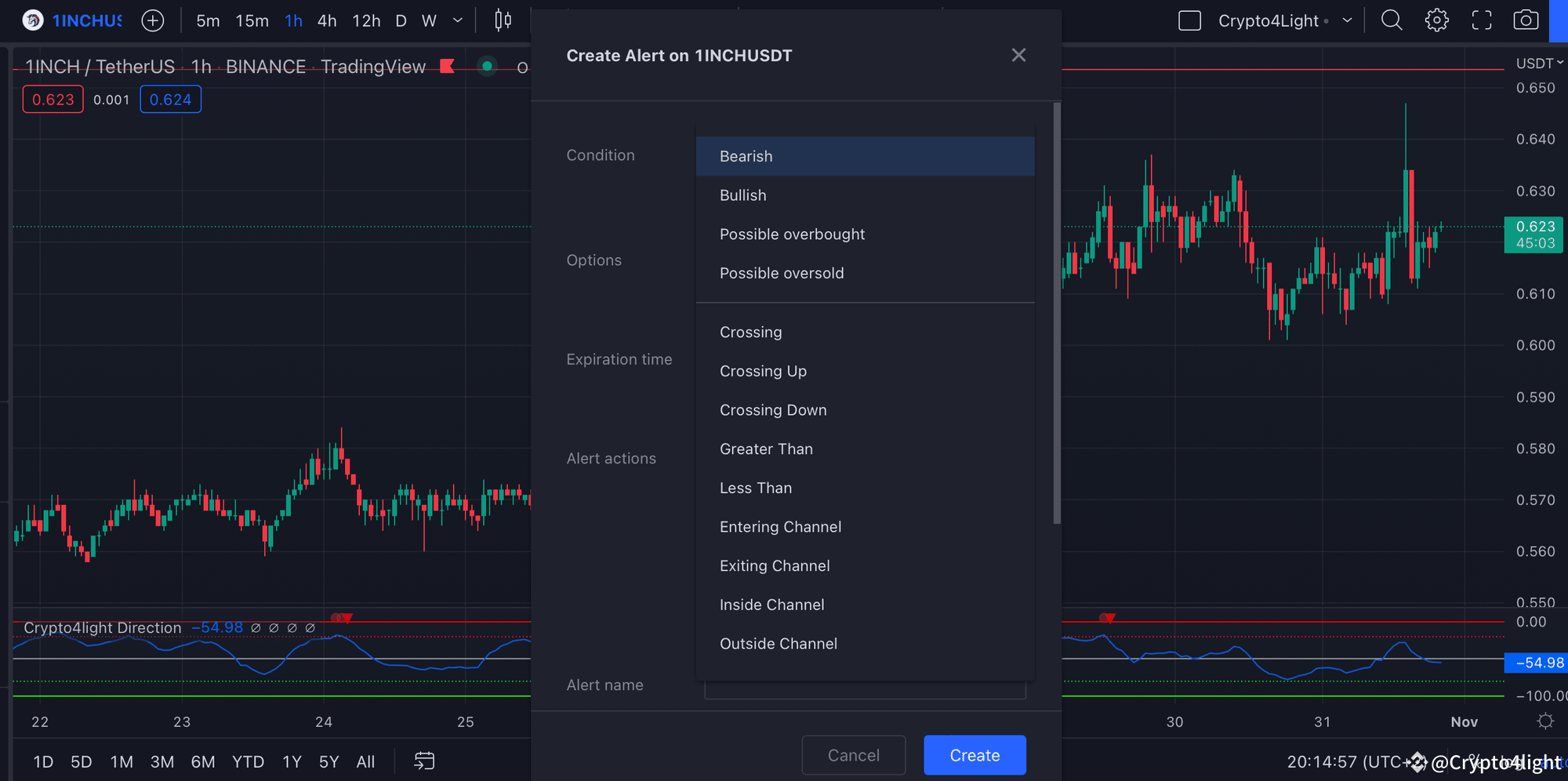The image size is (1568, 781).
Task: Choose 'Possible overbought' condition option
Action: coord(792,234)
